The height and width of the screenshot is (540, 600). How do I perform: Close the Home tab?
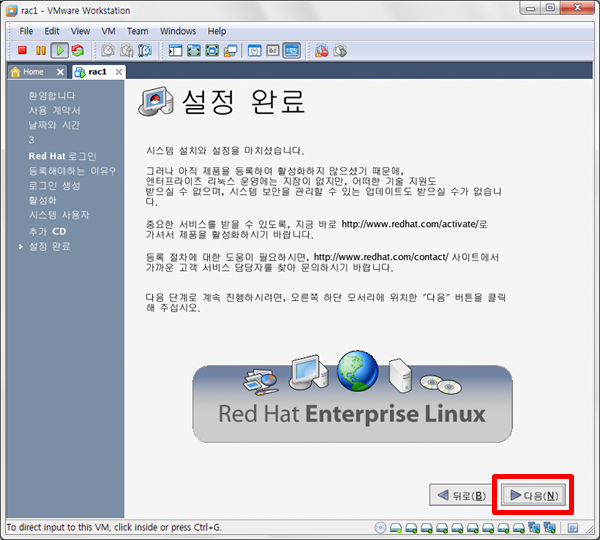point(60,72)
